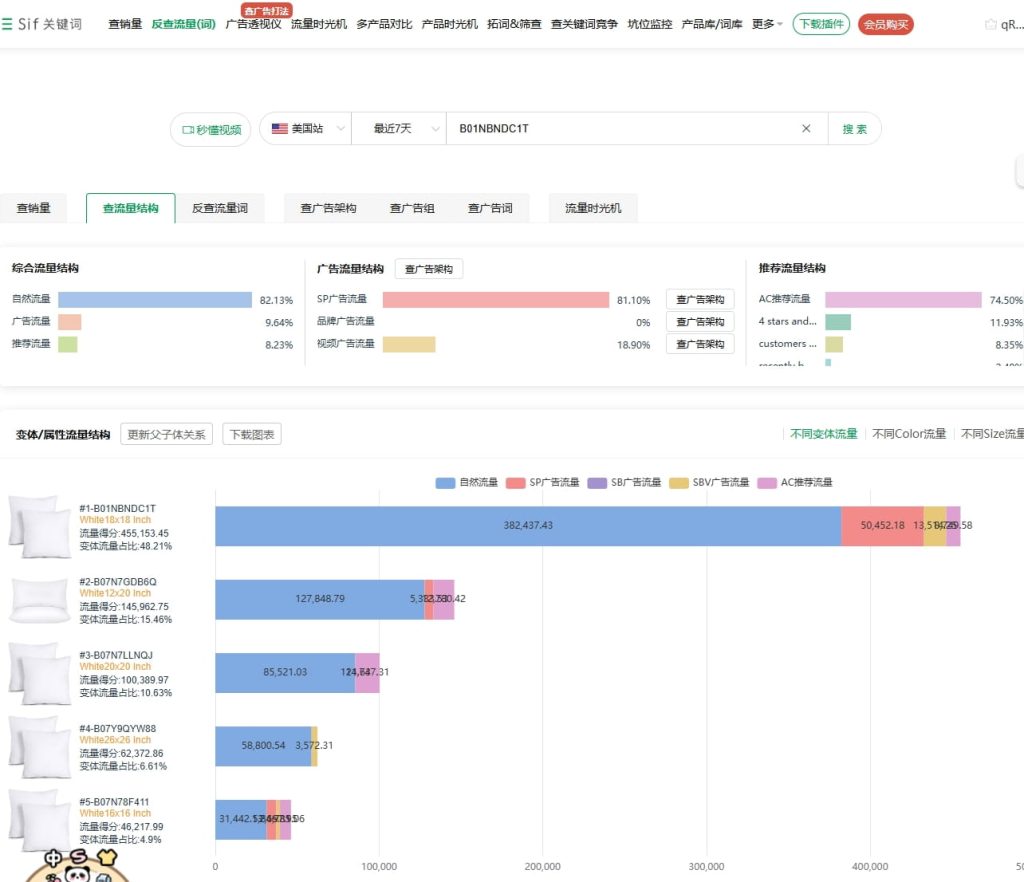Click the 会员购买 membership purchase button
Viewport: 1024px width, 882px height.
[885, 24]
